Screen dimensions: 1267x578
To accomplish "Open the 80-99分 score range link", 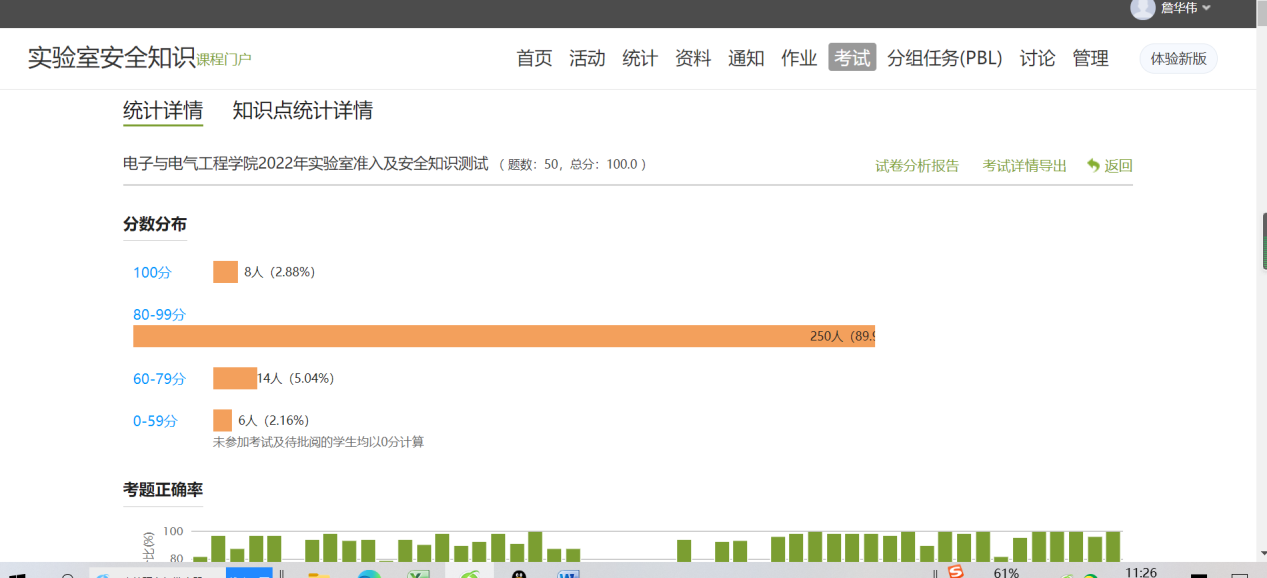I will click(x=159, y=315).
